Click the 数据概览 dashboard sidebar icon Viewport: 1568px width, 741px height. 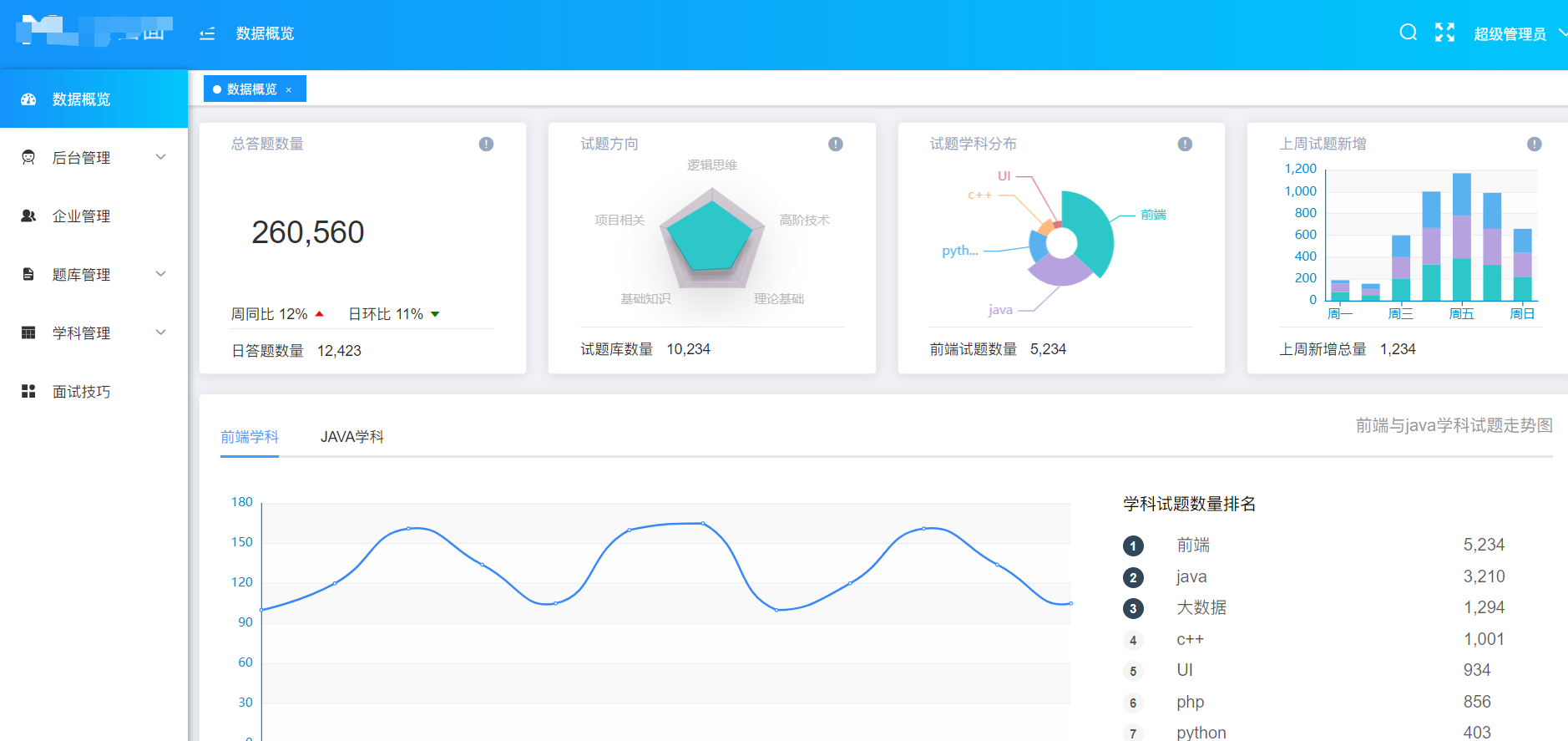pos(28,99)
